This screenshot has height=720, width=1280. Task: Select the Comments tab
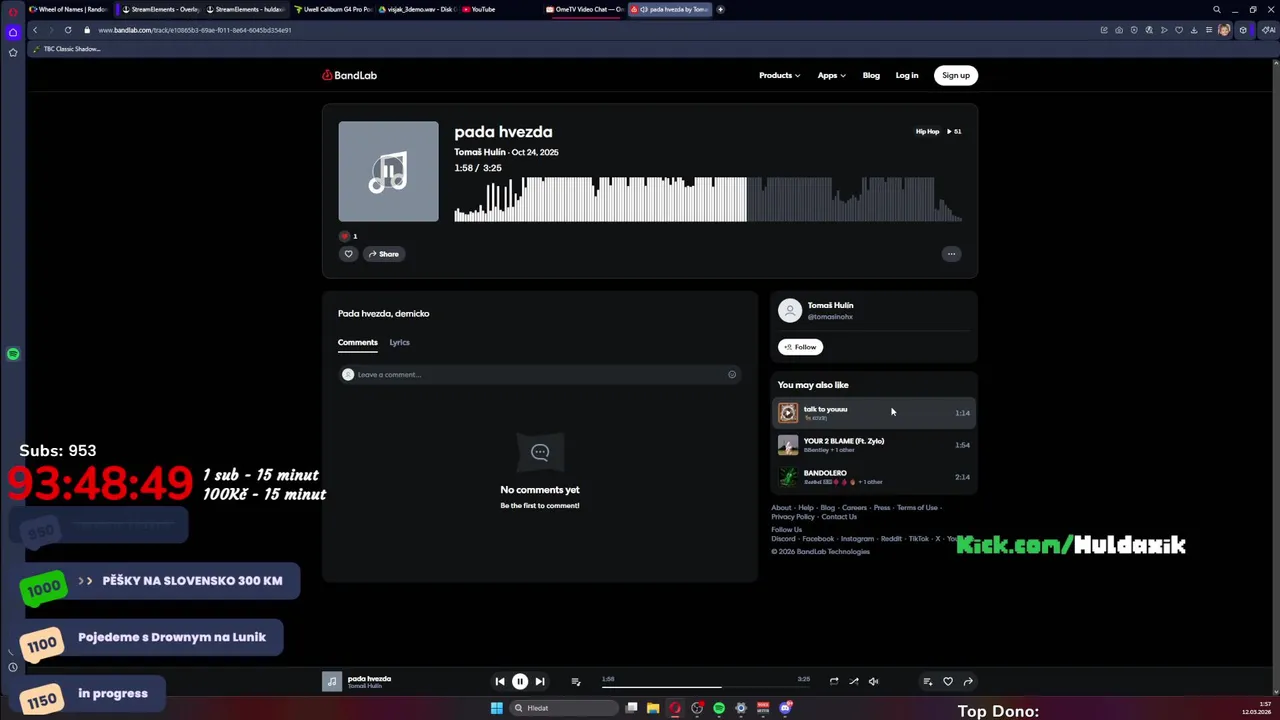tap(358, 342)
